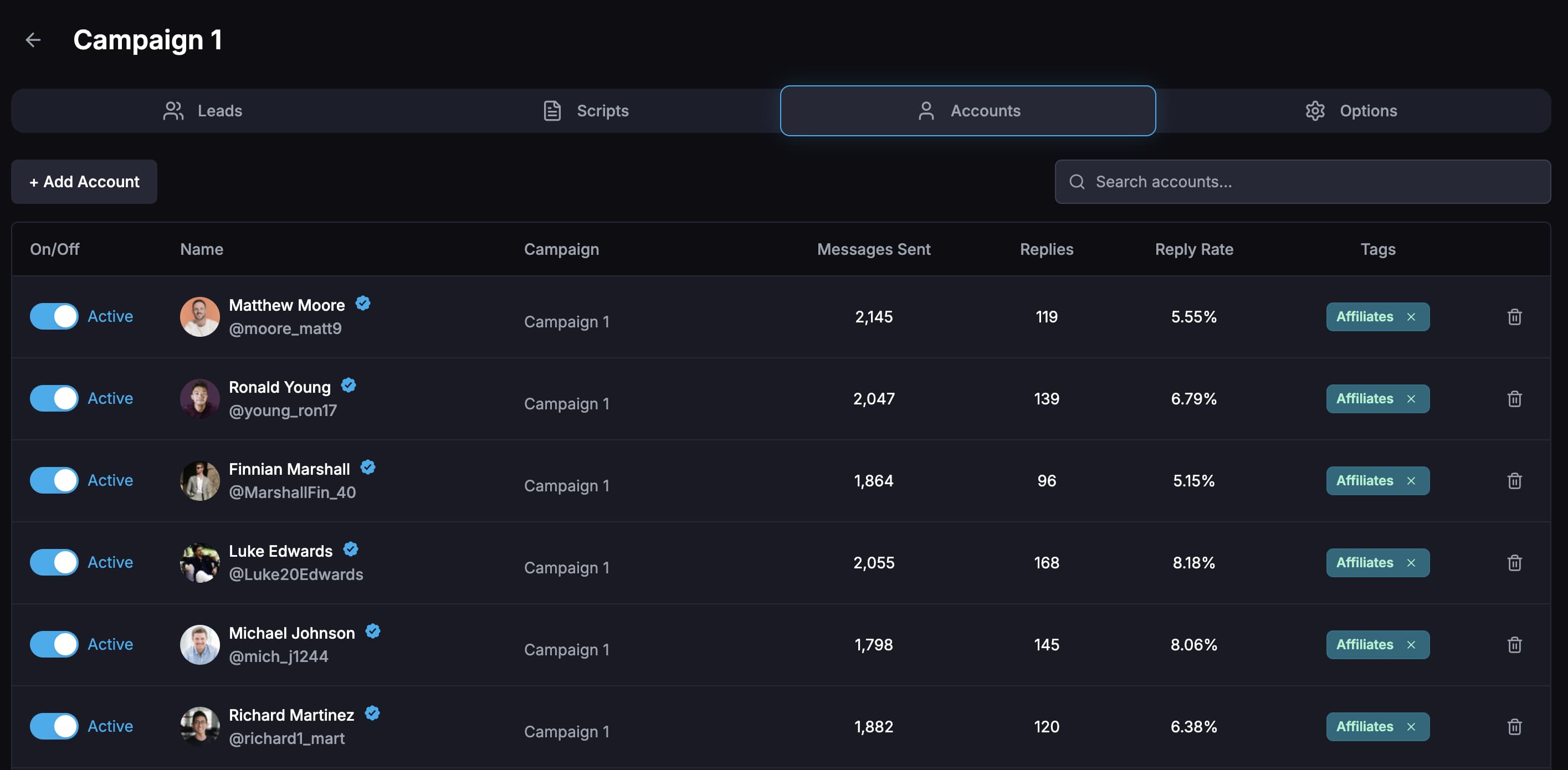The height and width of the screenshot is (770, 1568).
Task: Select the Affiliates tag on Michael Johnson's row
Action: (x=1365, y=644)
